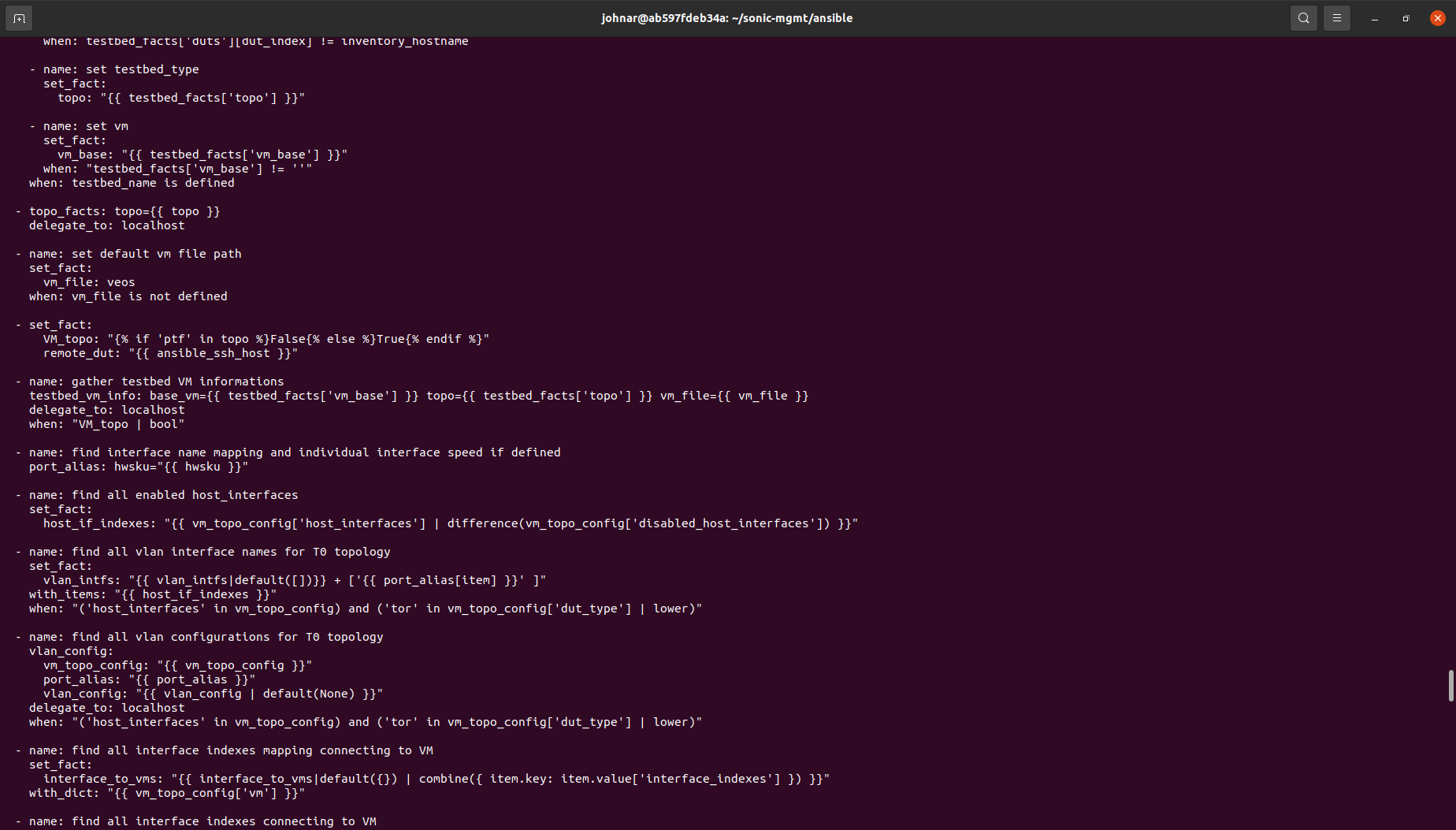
Task: Click line 'when: "VM_topo | bool"'
Action: pyautogui.click(x=106, y=424)
